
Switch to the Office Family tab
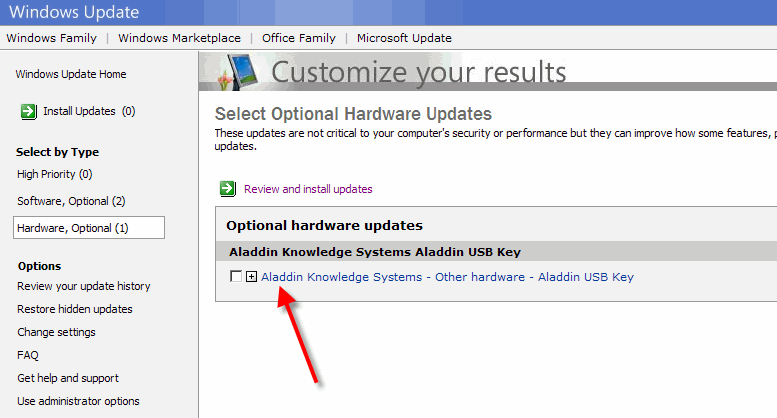[299, 38]
